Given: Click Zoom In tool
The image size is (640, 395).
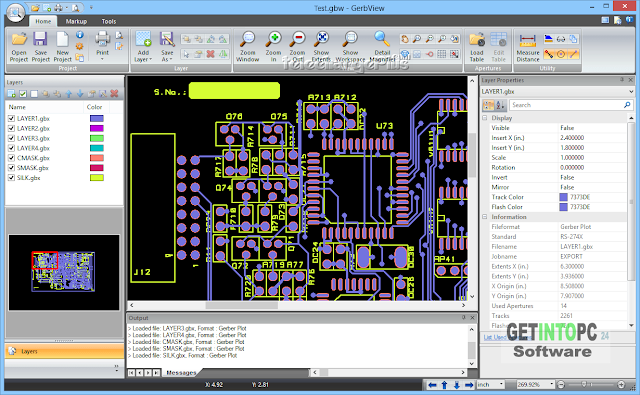Looking at the screenshot, I should [x=273, y=47].
